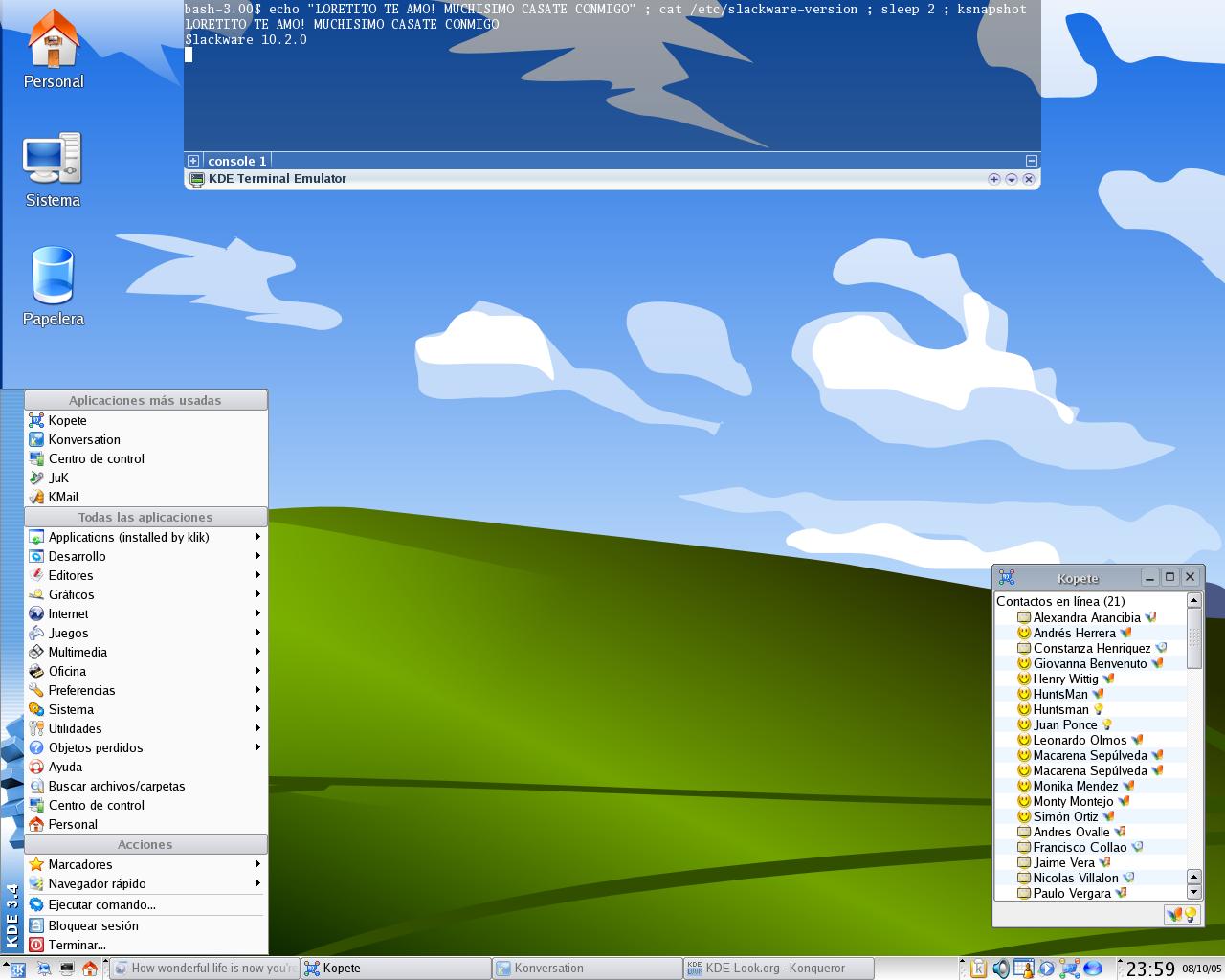
Task: Expand the Gráficos submenu
Action: (x=145, y=594)
